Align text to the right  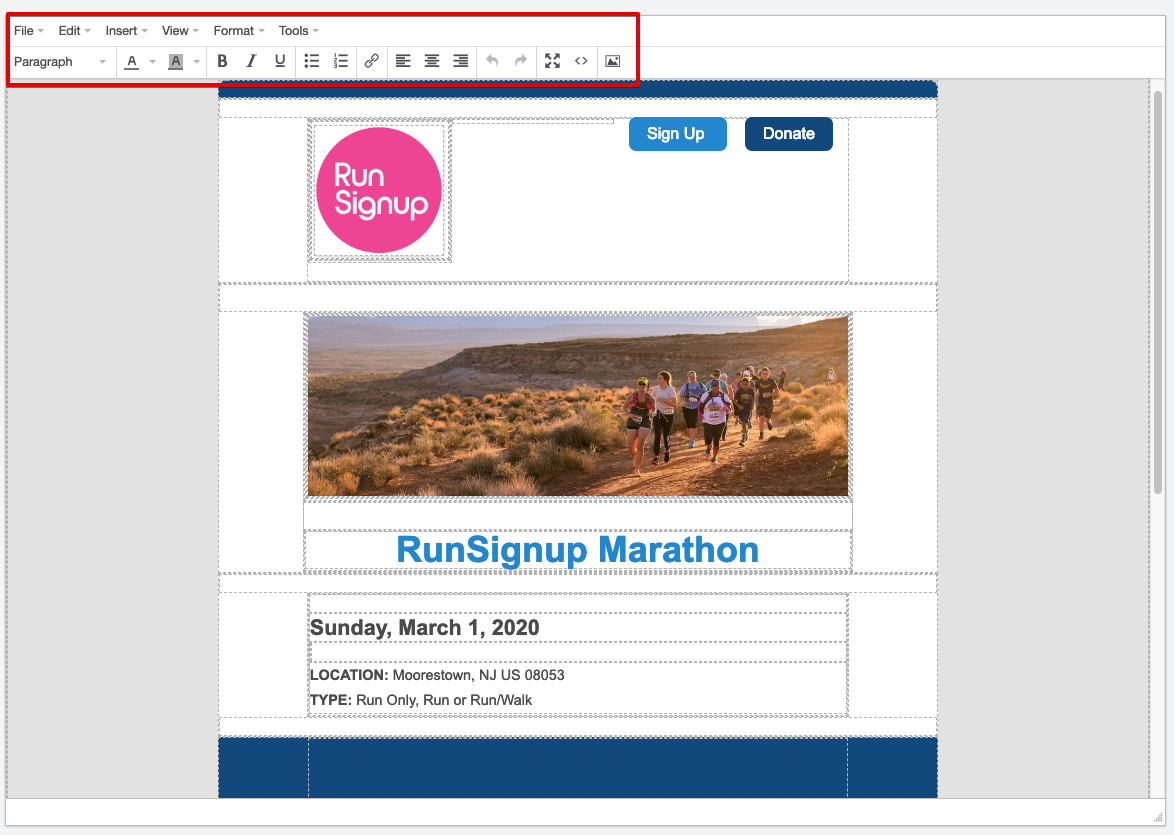[x=460, y=61]
